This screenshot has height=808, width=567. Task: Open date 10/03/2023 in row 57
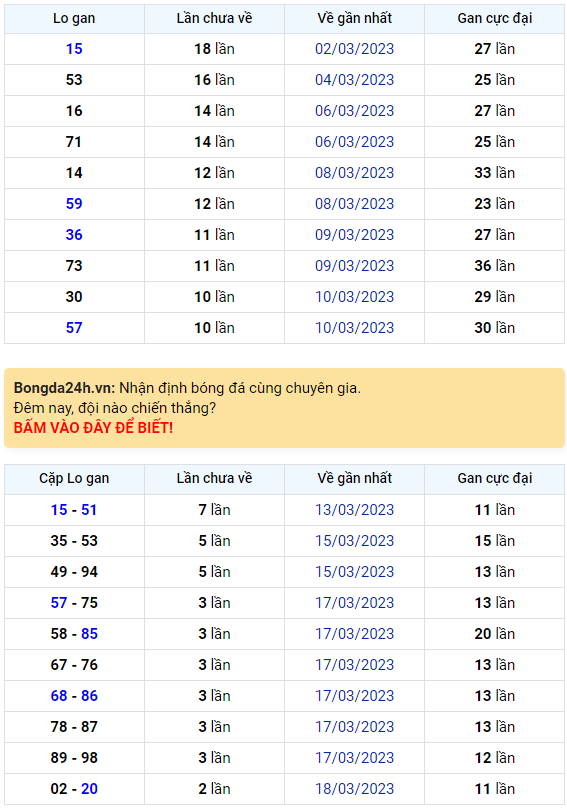[355, 328]
